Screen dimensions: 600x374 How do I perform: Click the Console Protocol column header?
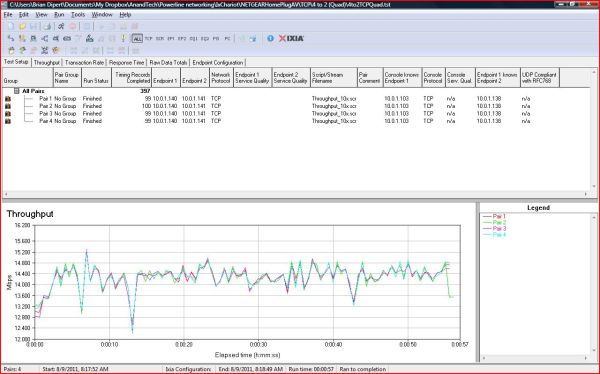pos(433,78)
